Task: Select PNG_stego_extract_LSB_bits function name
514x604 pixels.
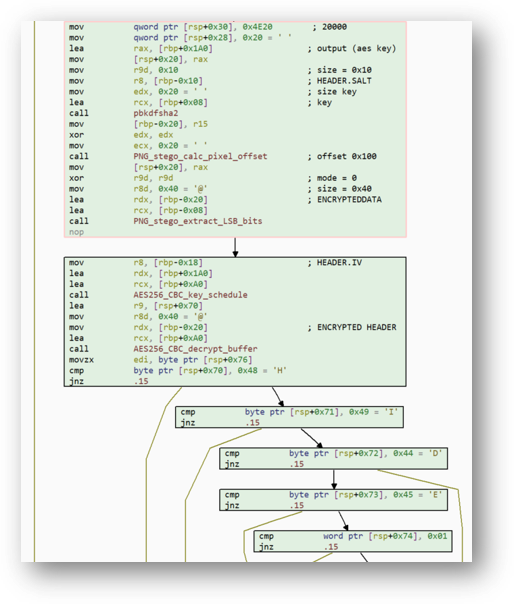Action: click(x=198, y=221)
